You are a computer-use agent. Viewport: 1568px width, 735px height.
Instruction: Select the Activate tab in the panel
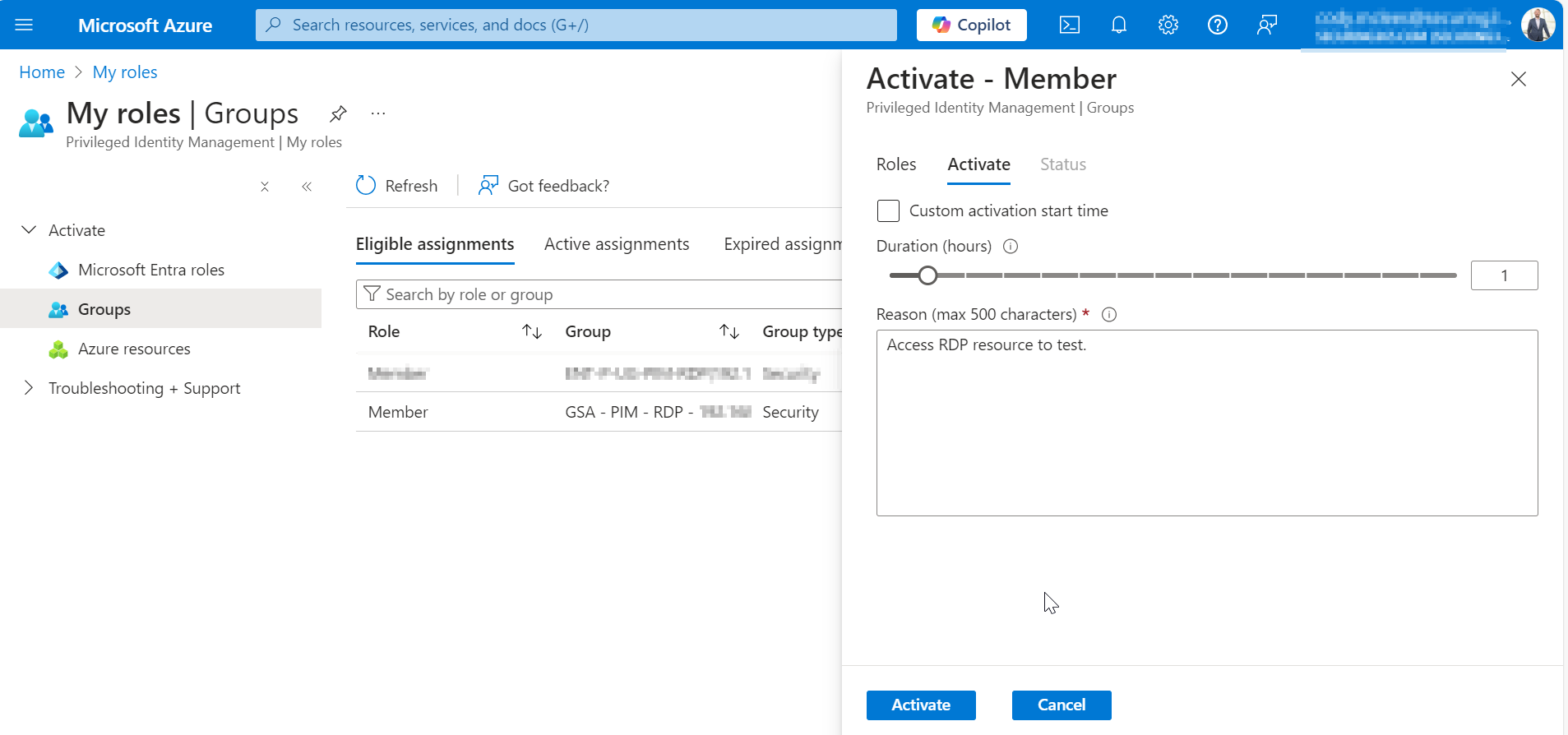(978, 164)
